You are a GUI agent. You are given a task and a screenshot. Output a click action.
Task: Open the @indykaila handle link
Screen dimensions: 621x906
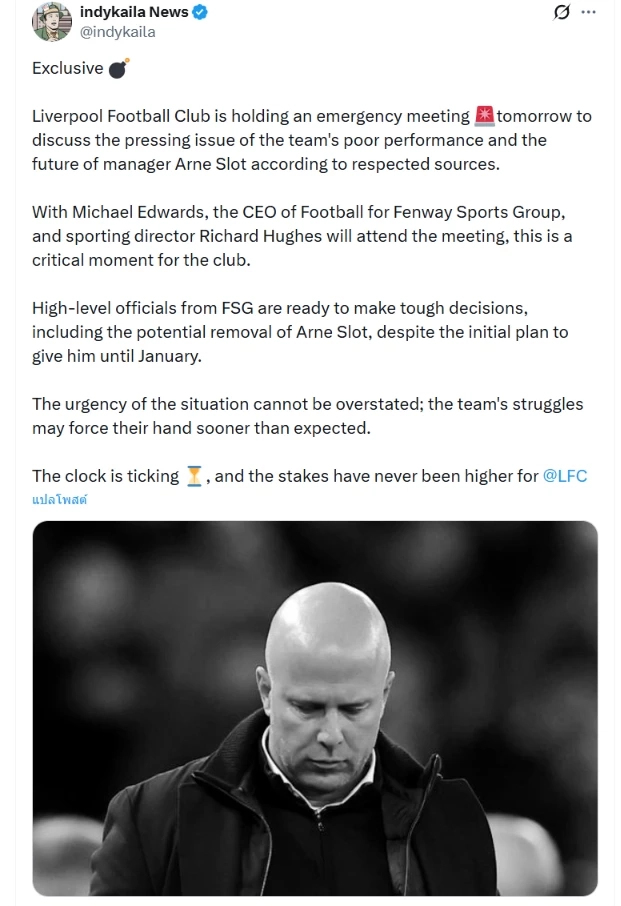[117, 32]
